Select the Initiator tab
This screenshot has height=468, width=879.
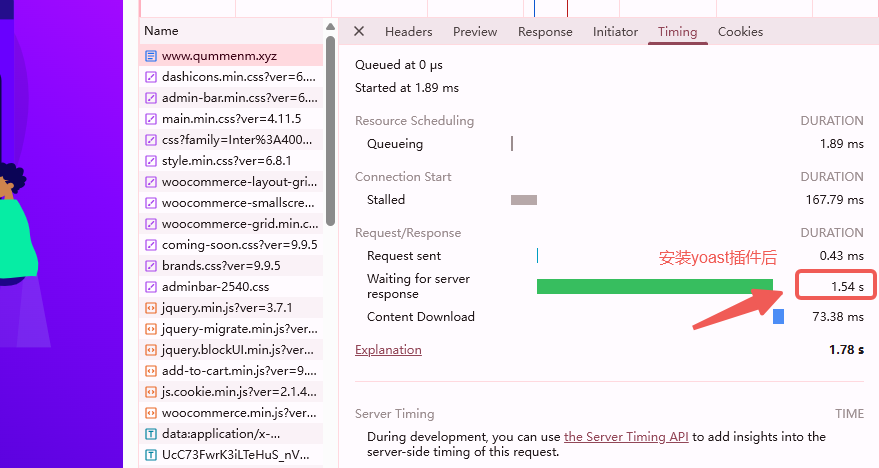(615, 32)
